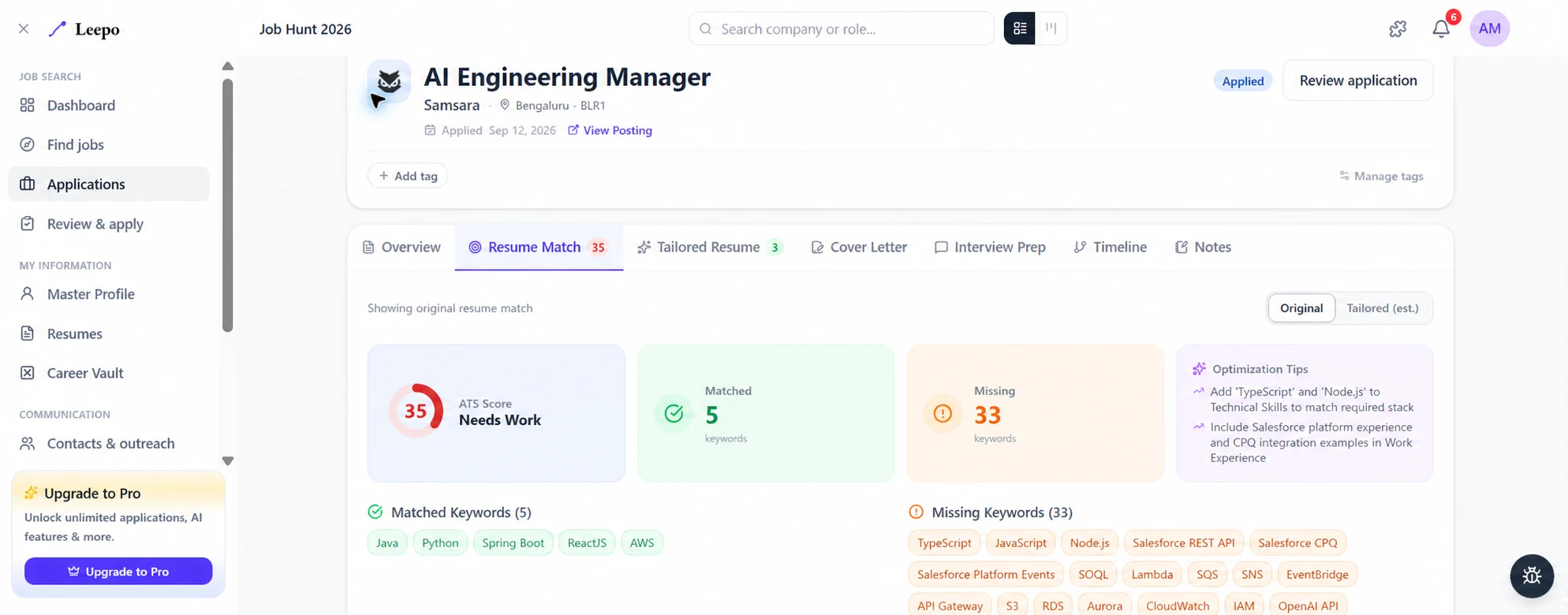Image resolution: width=1568 pixels, height=615 pixels.
Task: Open the bug report floating button
Action: 1532,576
